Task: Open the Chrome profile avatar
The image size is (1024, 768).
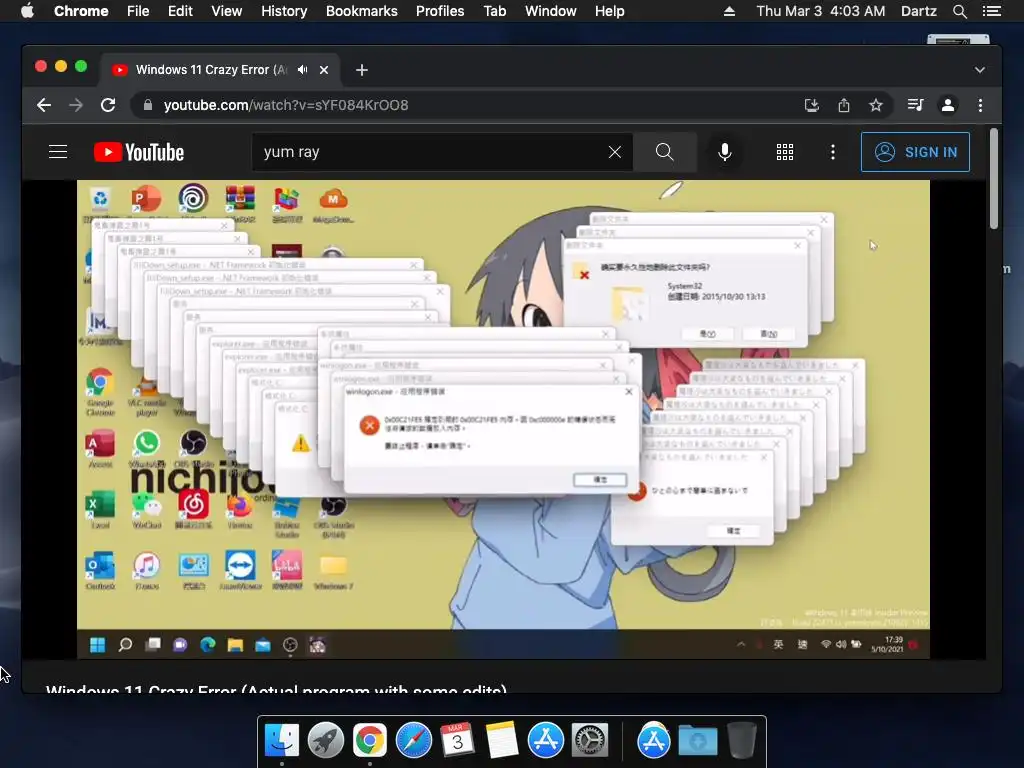Action: [948, 105]
